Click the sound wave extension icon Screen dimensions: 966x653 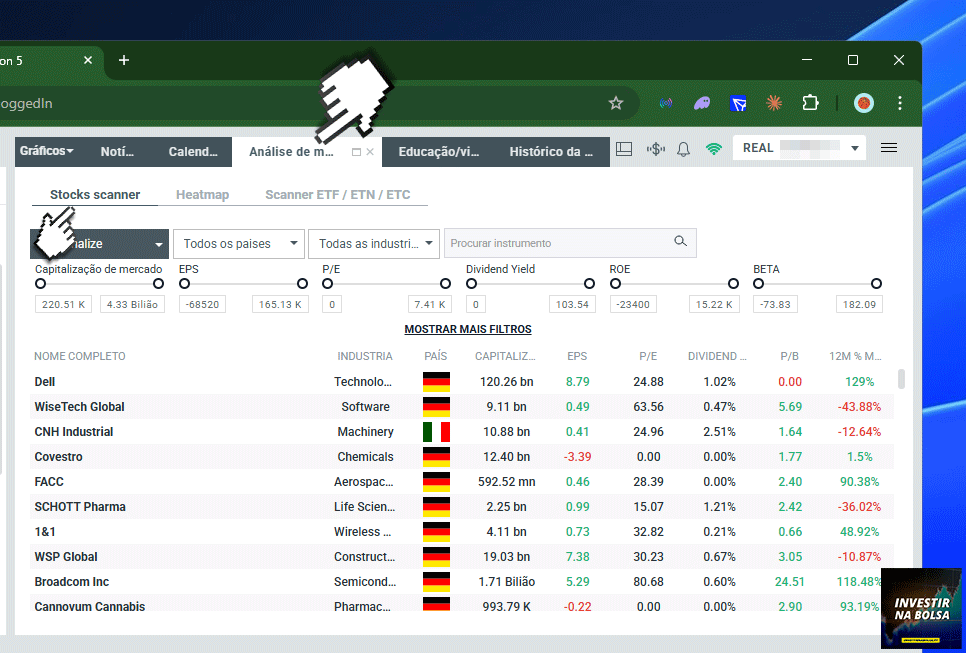click(x=666, y=103)
